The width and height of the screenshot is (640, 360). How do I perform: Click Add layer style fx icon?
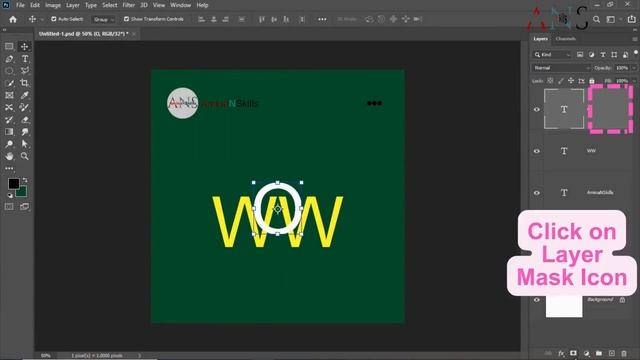[561, 353]
